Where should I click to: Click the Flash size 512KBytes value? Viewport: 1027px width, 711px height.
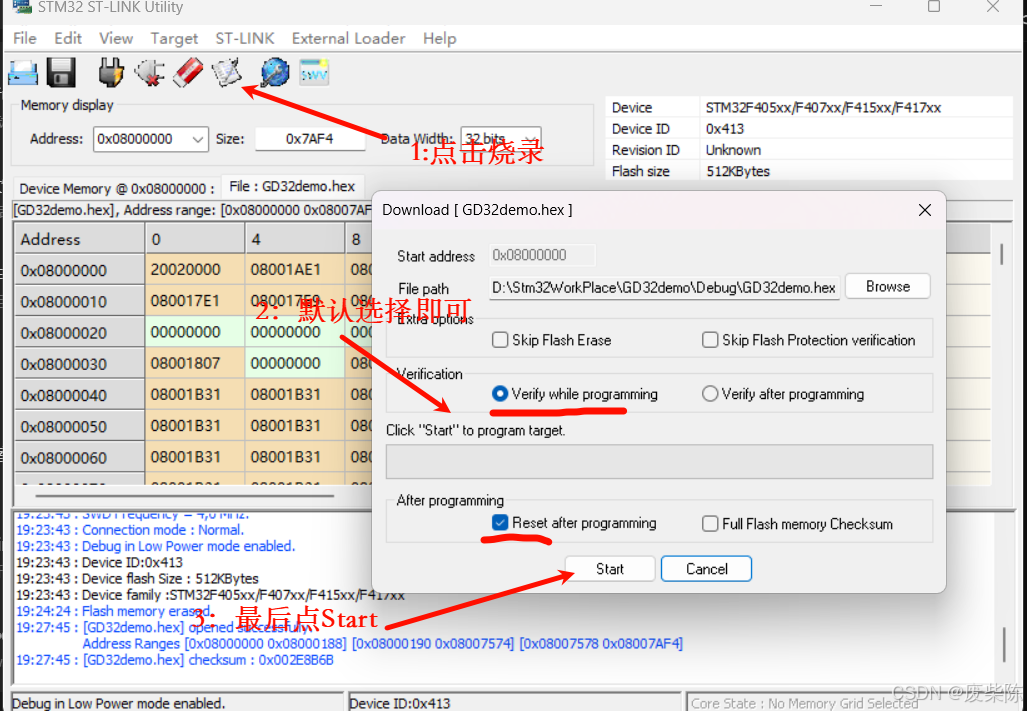[738, 172]
